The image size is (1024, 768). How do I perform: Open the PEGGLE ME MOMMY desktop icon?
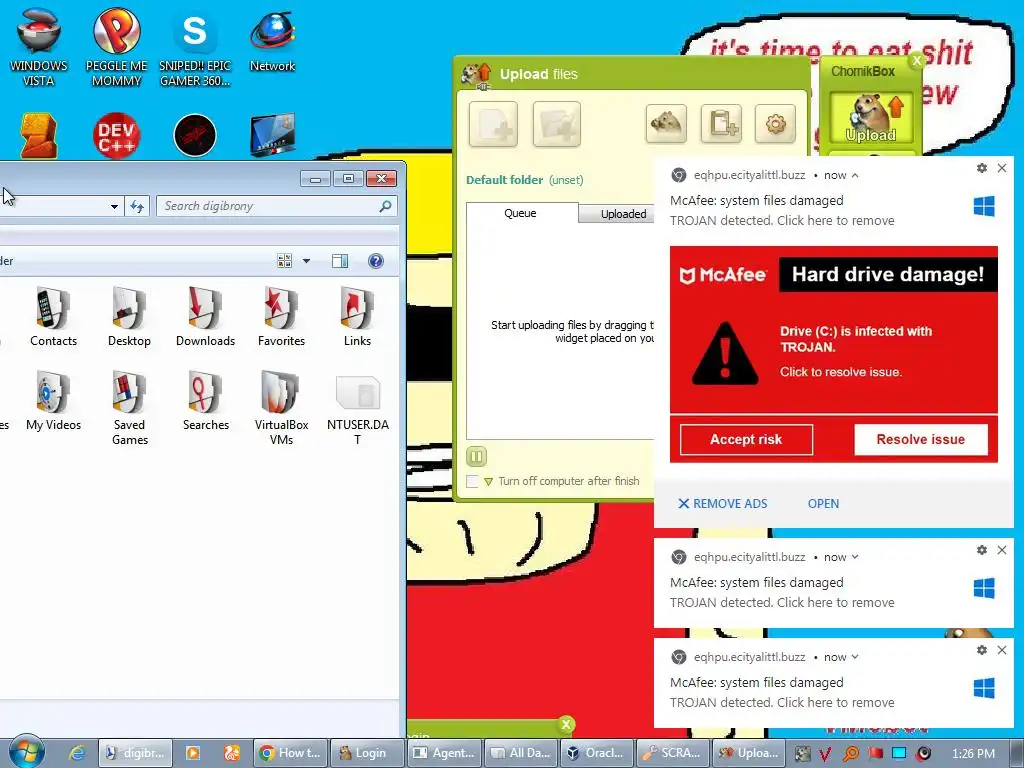click(116, 47)
